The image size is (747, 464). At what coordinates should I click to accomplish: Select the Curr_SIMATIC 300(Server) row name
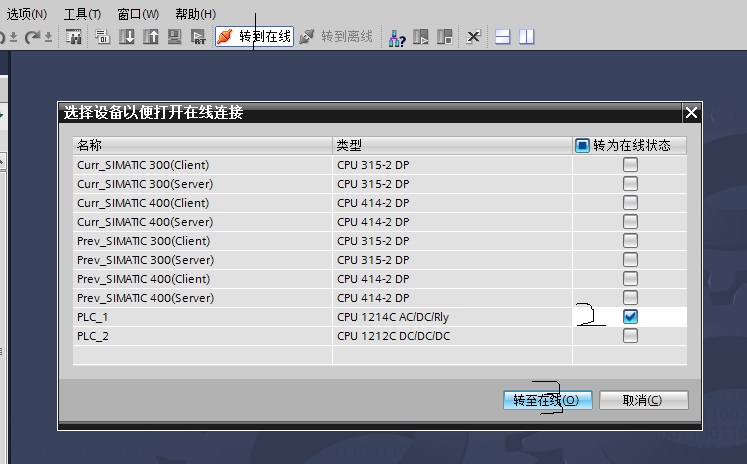click(x=145, y=184)
